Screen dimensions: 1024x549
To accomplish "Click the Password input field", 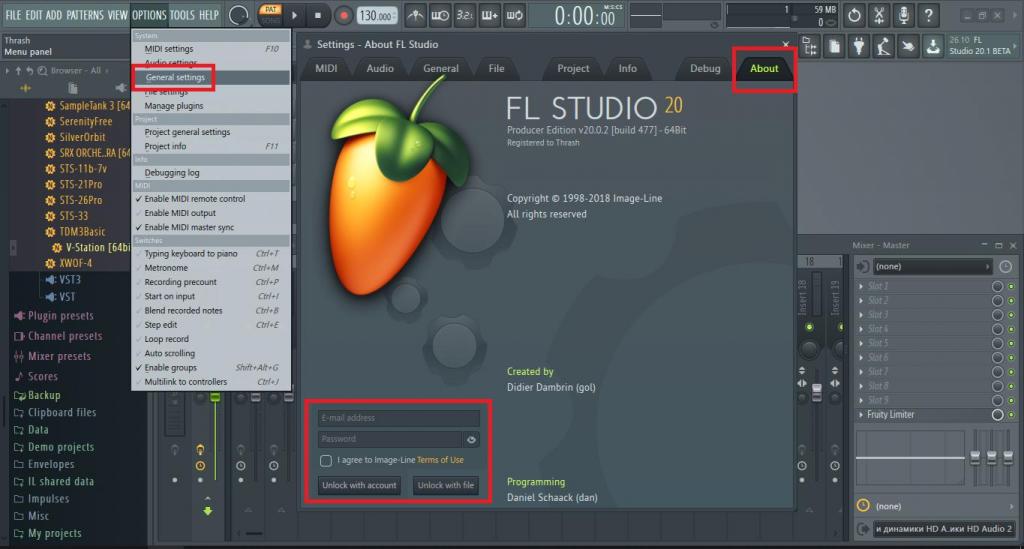I will [x=390, y=439].
